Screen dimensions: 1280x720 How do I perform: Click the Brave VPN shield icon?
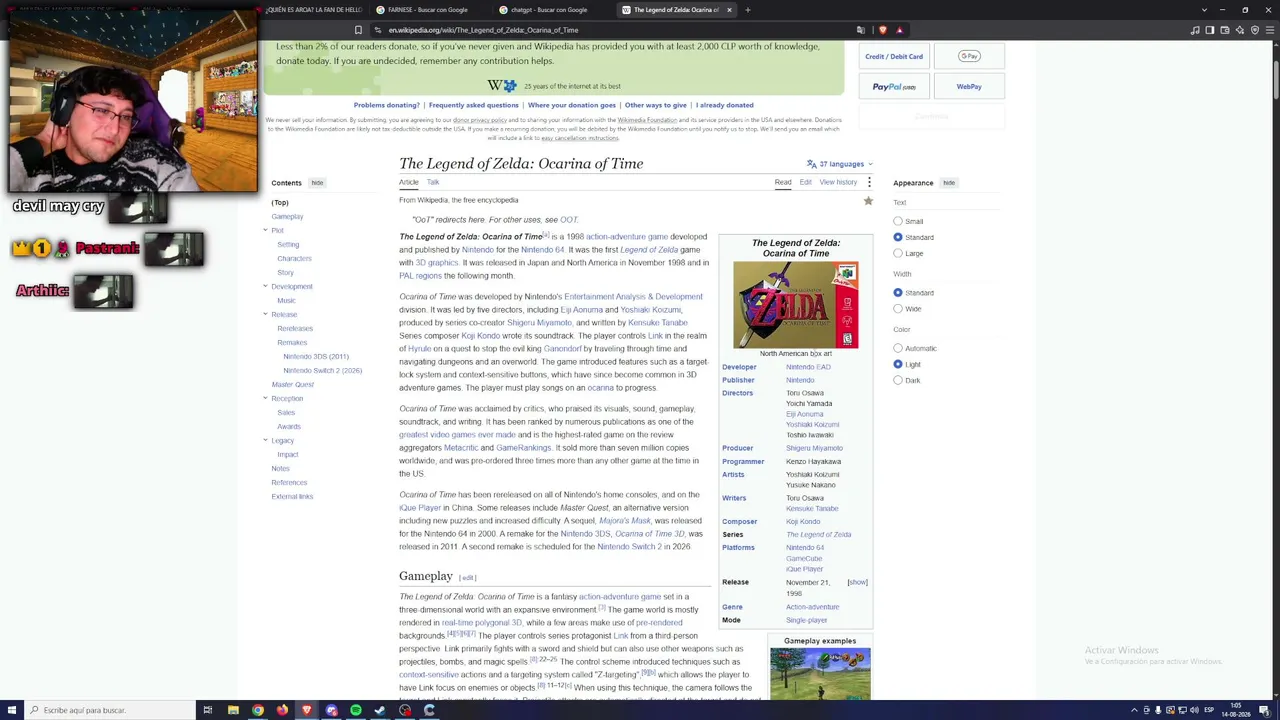pyautogui.click(x=1255, y=30)
